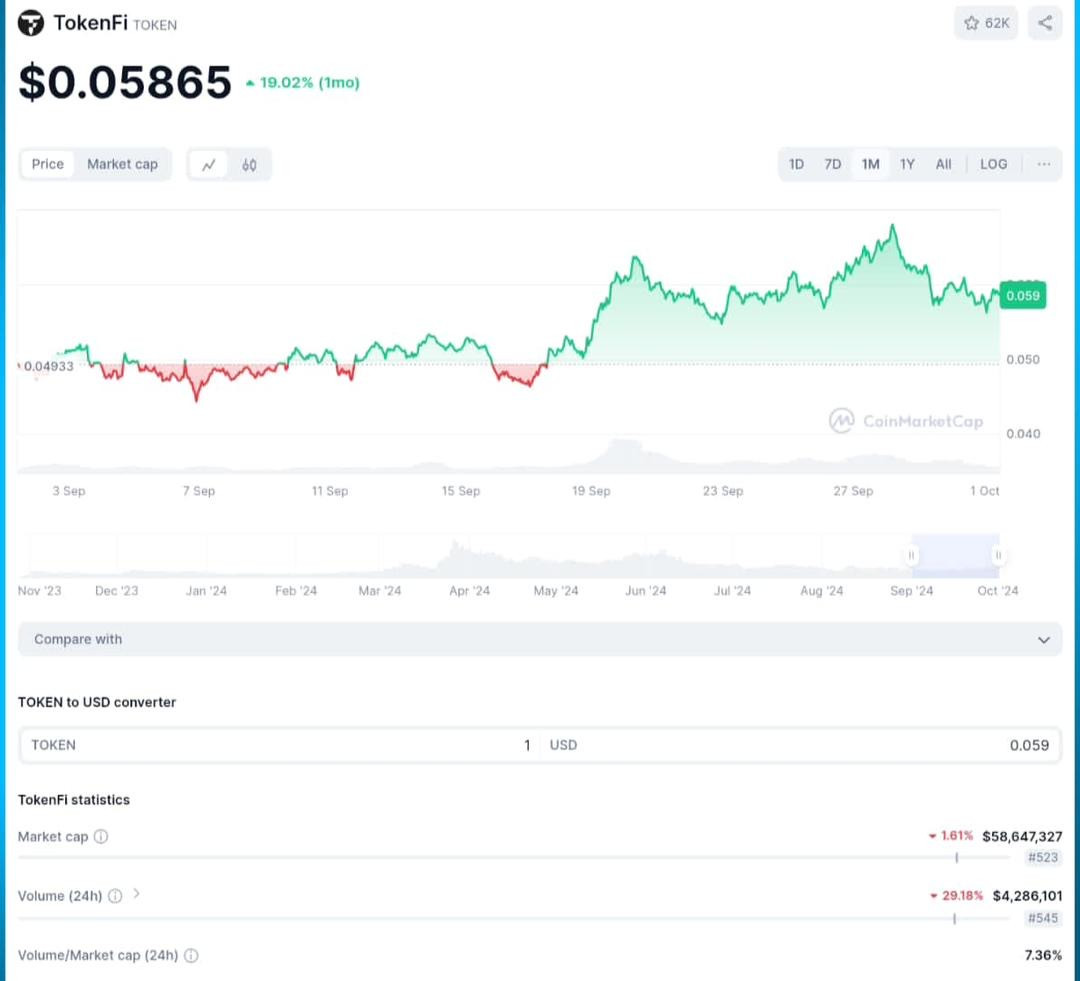Choose the 7D time range
Screen dimensions: 1080x981
coord(832,164)
